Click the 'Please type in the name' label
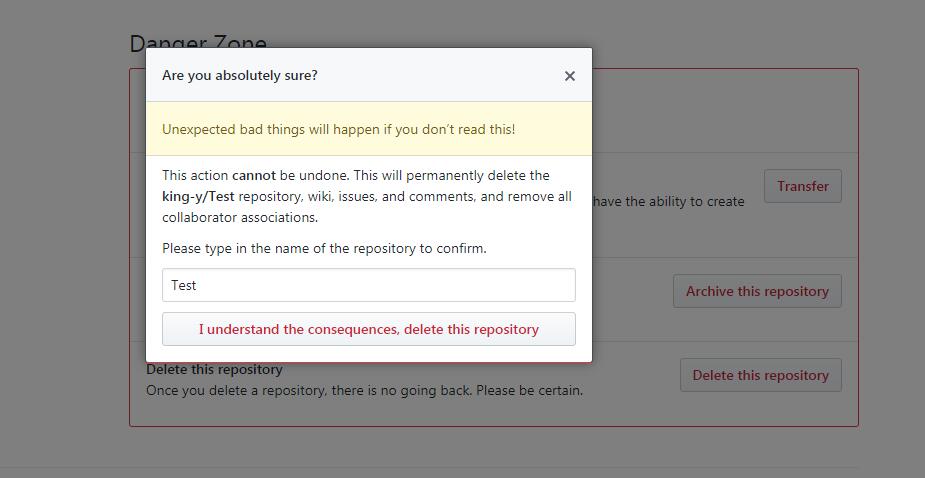Image resolution: width=925 pixels, height=478 pixels. (x=324, y=248)
